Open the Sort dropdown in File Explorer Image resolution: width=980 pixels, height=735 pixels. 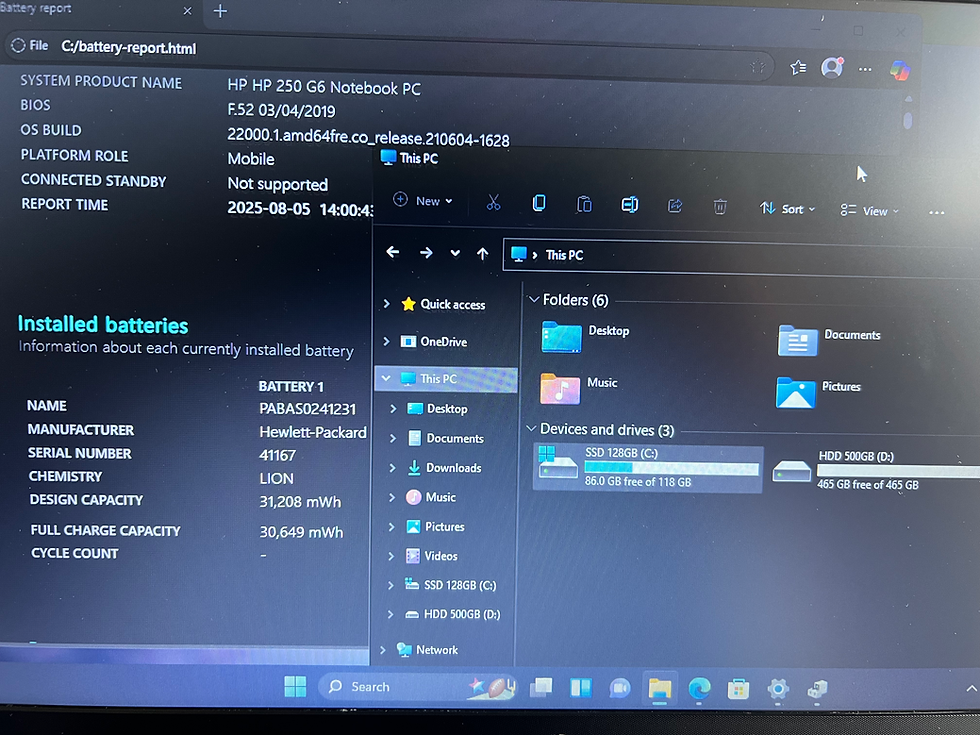(x=787, y=209)
